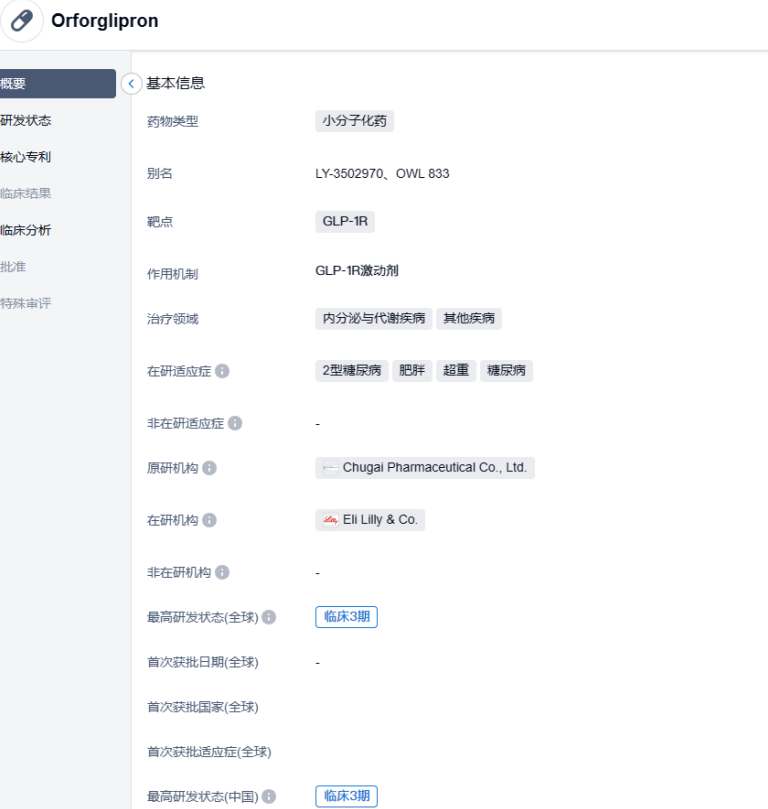Click info icon next to 非在研适应症

coord(235,423)
